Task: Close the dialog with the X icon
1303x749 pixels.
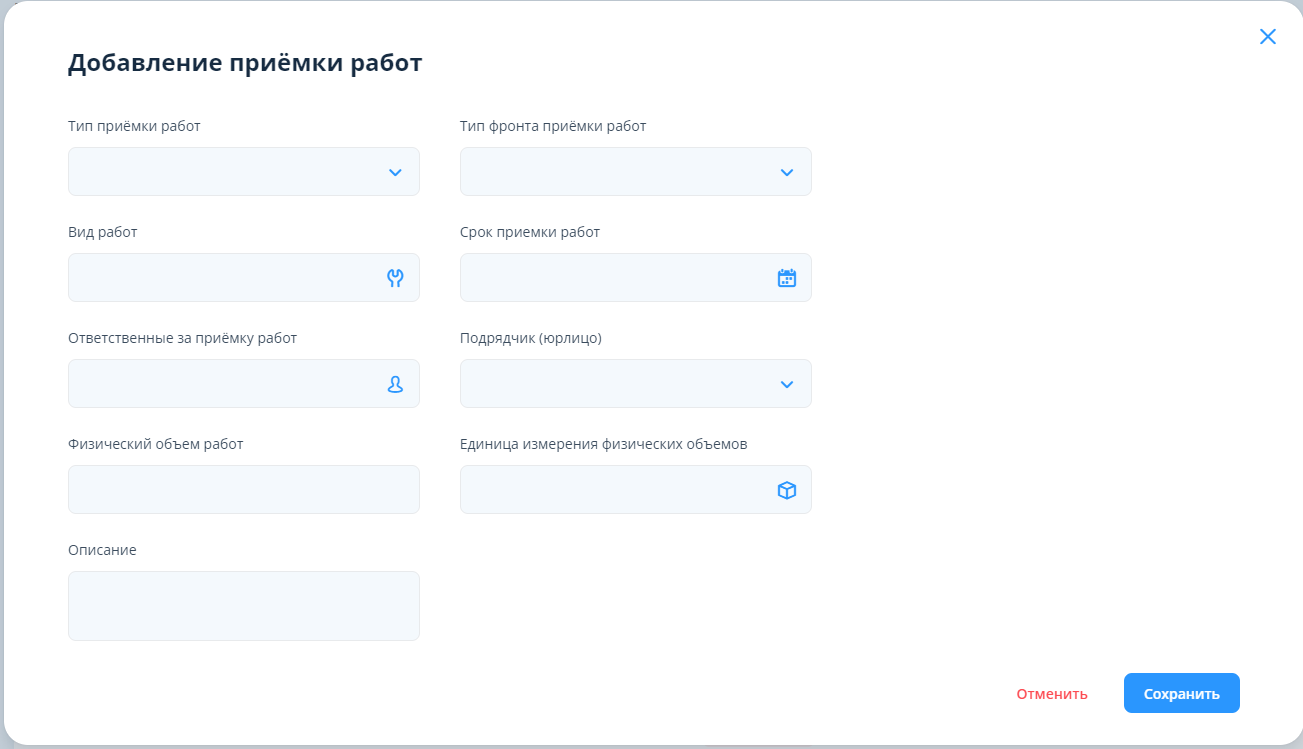Action: click(x=1268, y=37)
